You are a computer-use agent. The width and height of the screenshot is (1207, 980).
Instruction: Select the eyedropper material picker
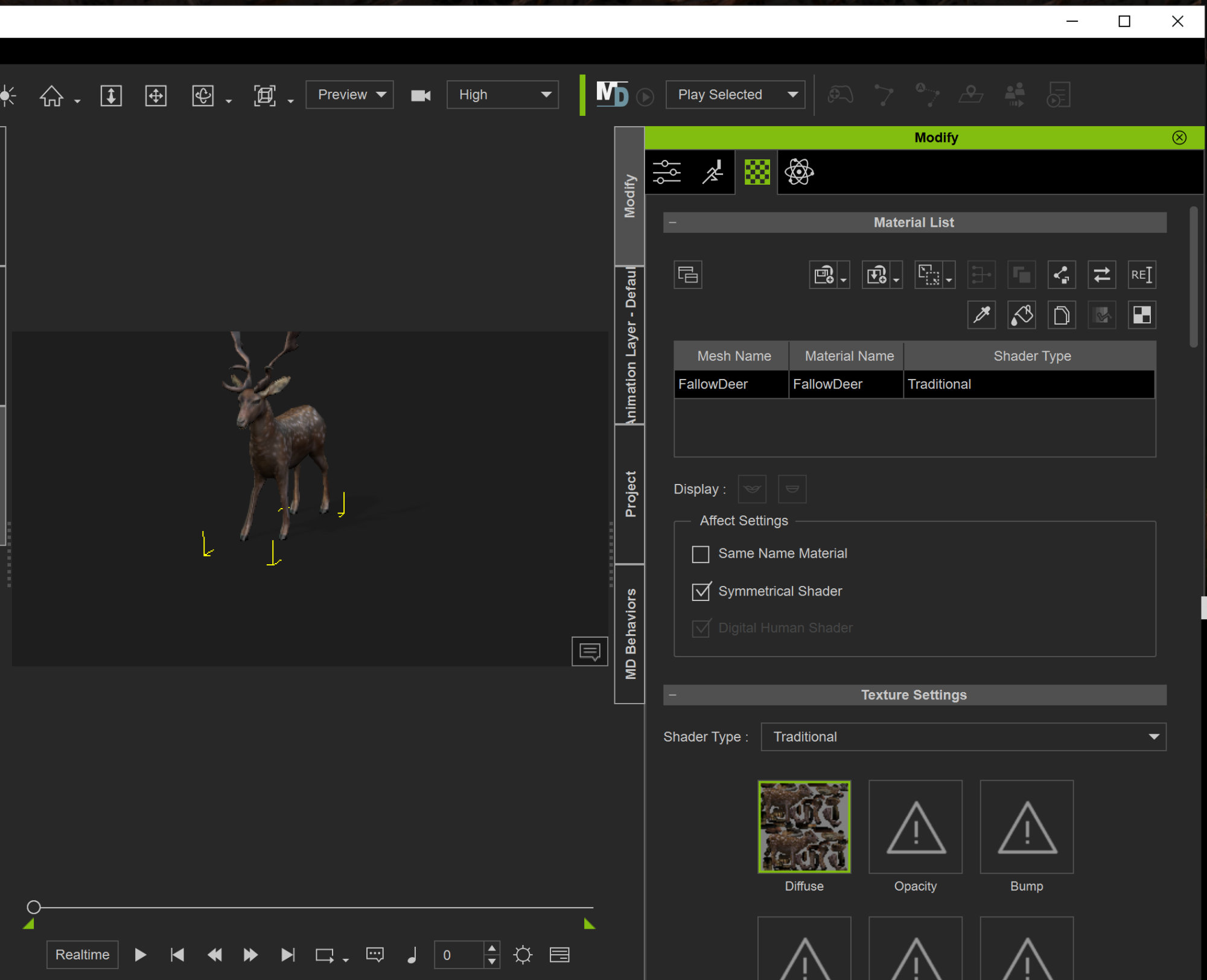click(x=981, y=315)
